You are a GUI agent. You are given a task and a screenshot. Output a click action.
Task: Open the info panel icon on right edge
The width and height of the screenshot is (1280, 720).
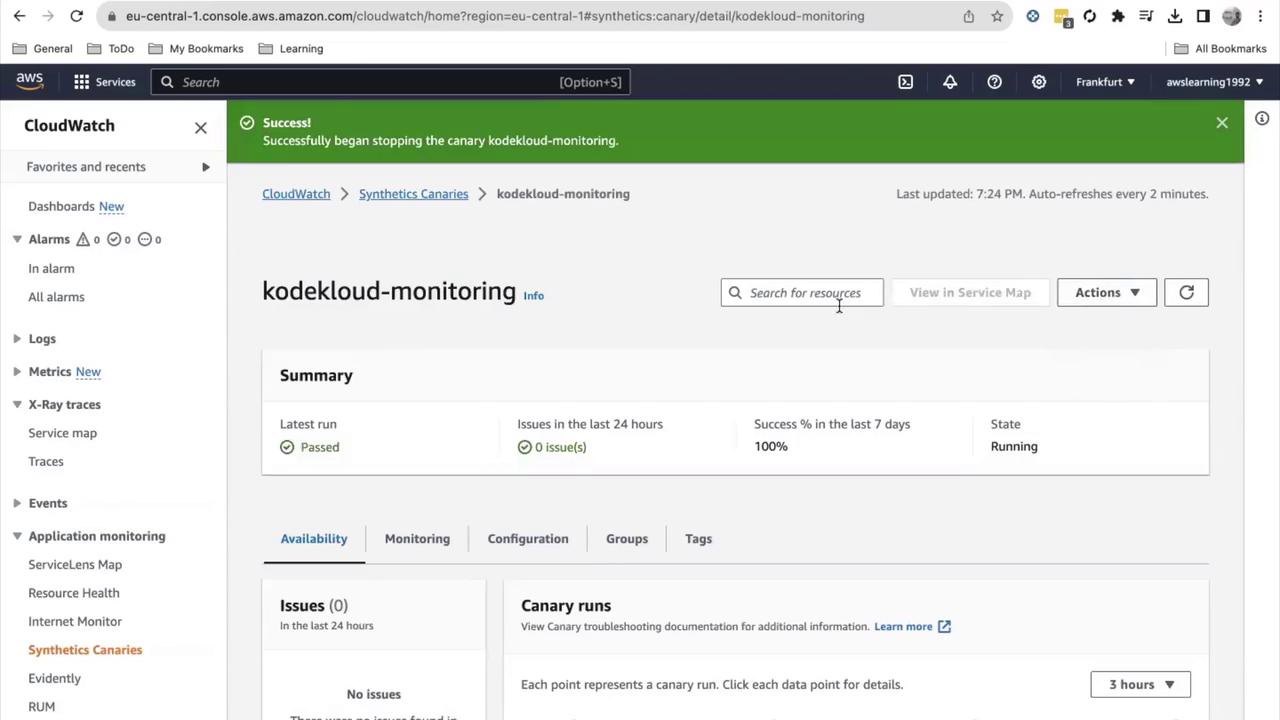1262,119
